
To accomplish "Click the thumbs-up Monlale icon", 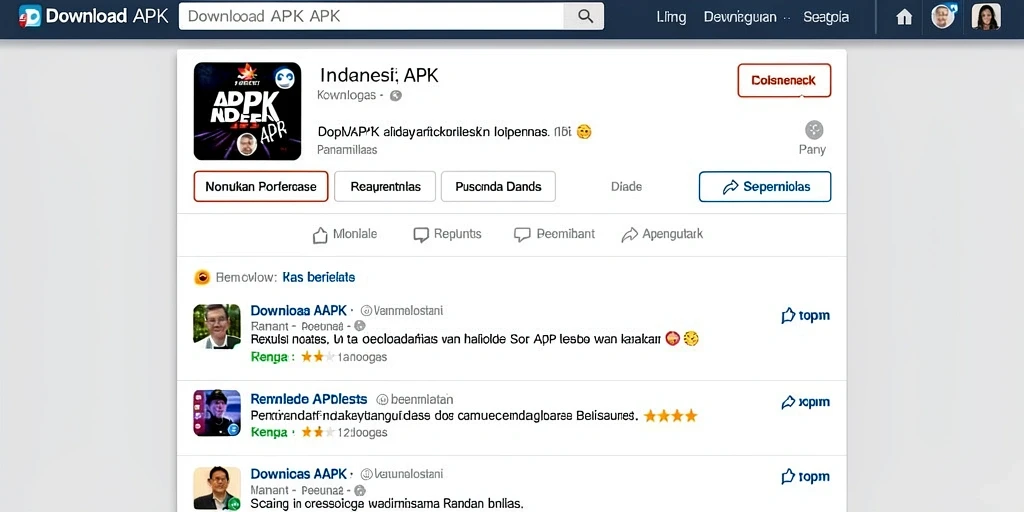I will click(x=320, y=234).
